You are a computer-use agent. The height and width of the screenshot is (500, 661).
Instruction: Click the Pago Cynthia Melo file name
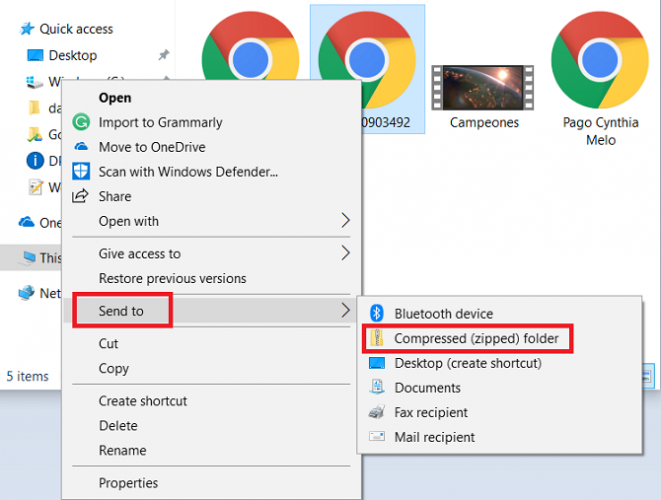(600, 131)
